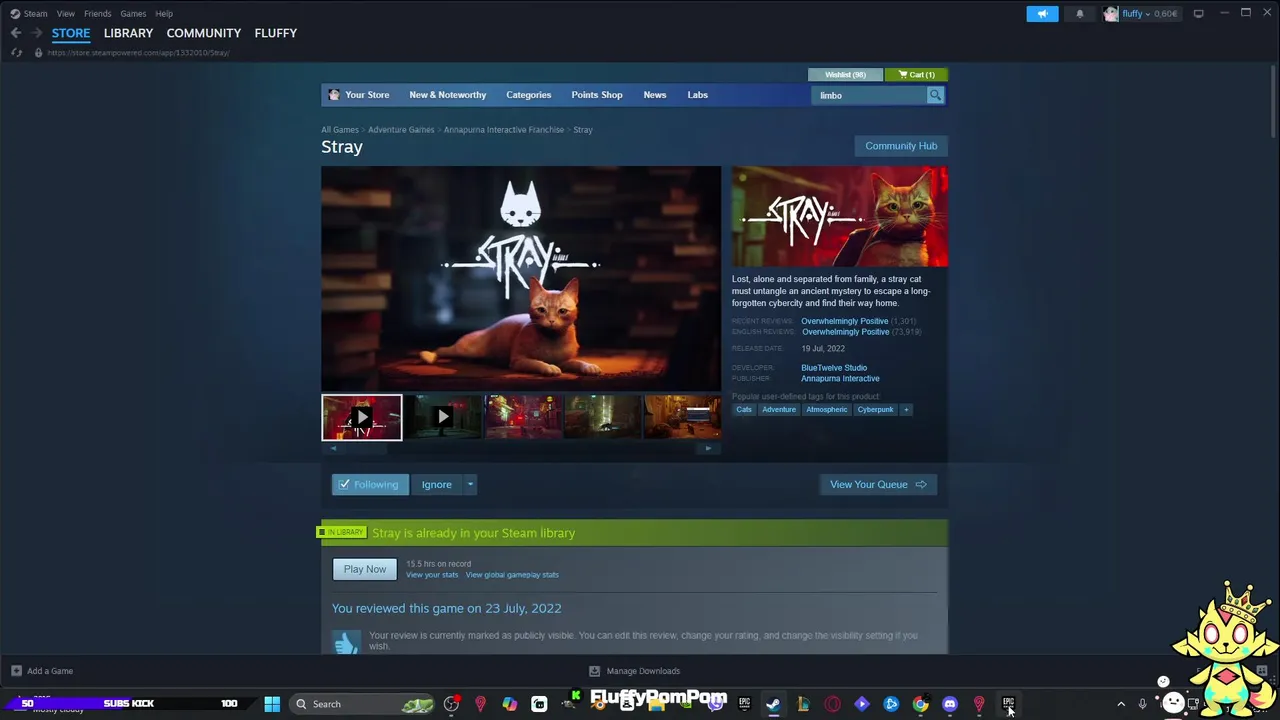The image size is (1280, 720).
Task: Switch to the COMMUNITY tab
Action: 204,33
